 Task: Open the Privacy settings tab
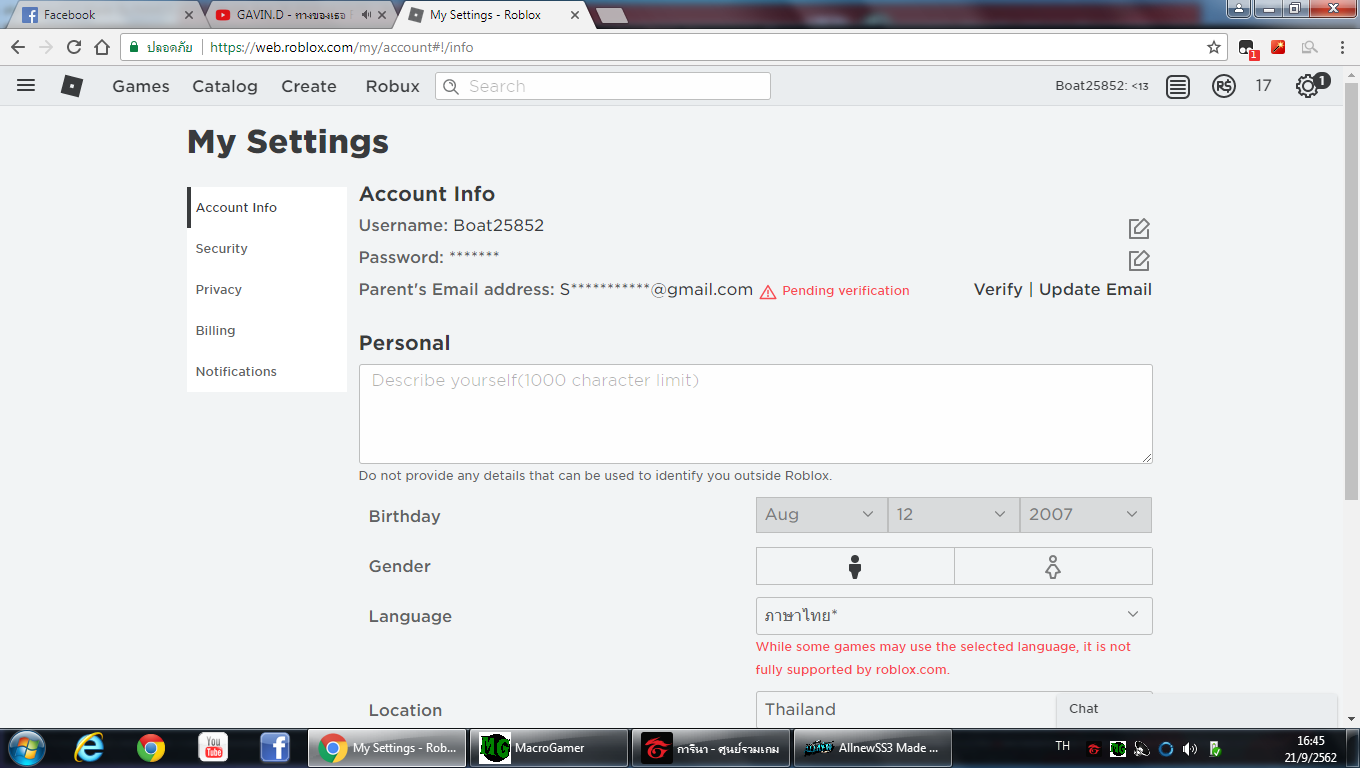click(267, 290)
